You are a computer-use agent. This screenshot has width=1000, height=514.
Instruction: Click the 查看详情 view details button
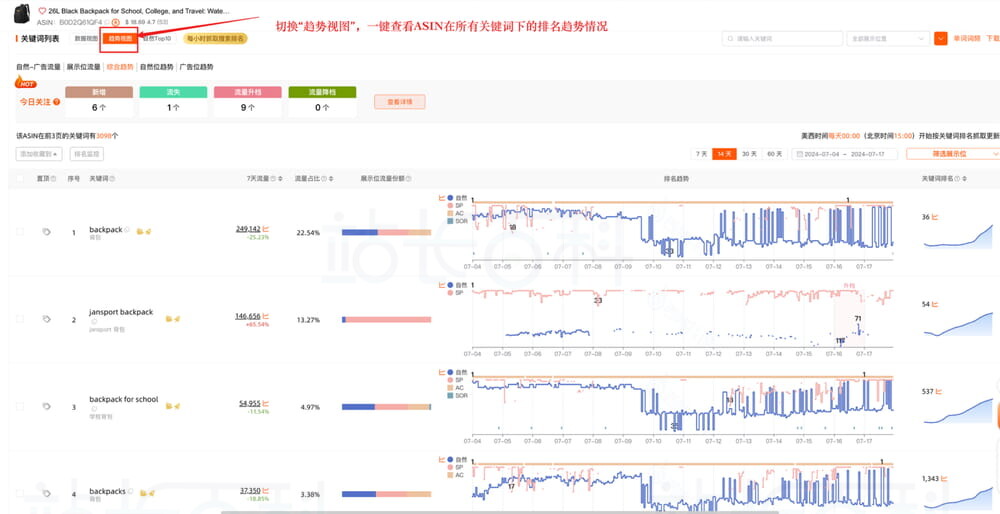tap(399, 102)
